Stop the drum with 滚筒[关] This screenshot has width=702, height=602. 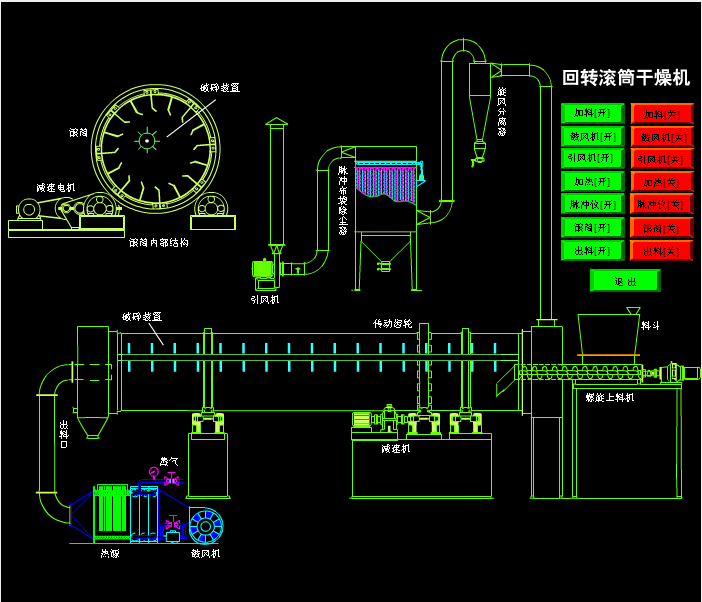(662, 228)
